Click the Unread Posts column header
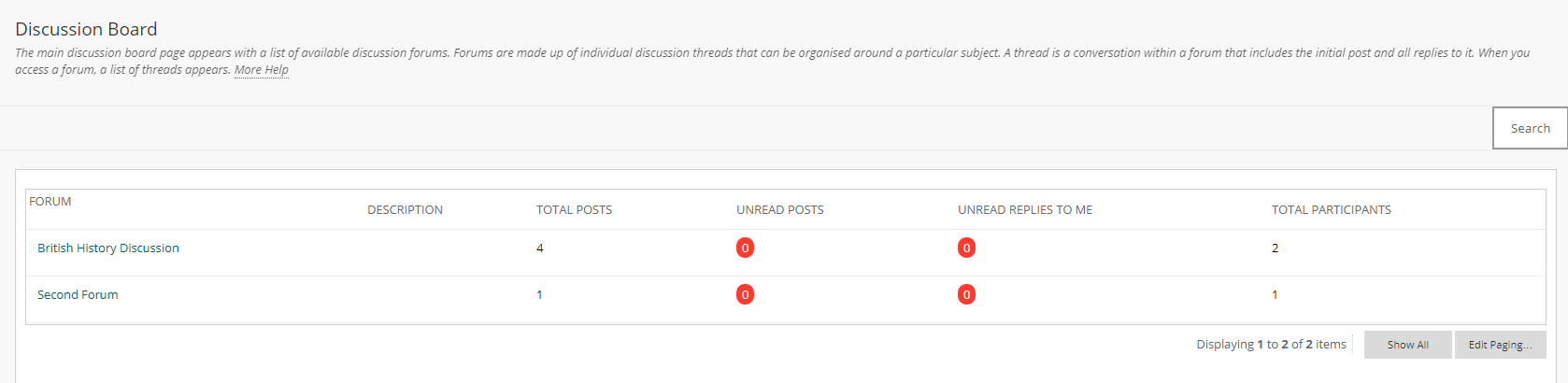The image size is (1568, 383). click(780, 209)
